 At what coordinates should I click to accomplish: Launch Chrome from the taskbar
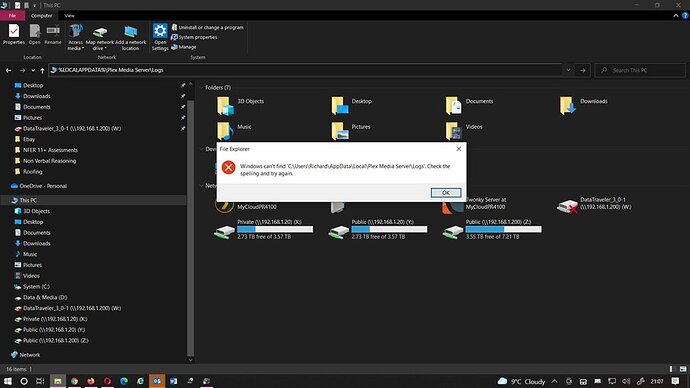pos(74,381)
